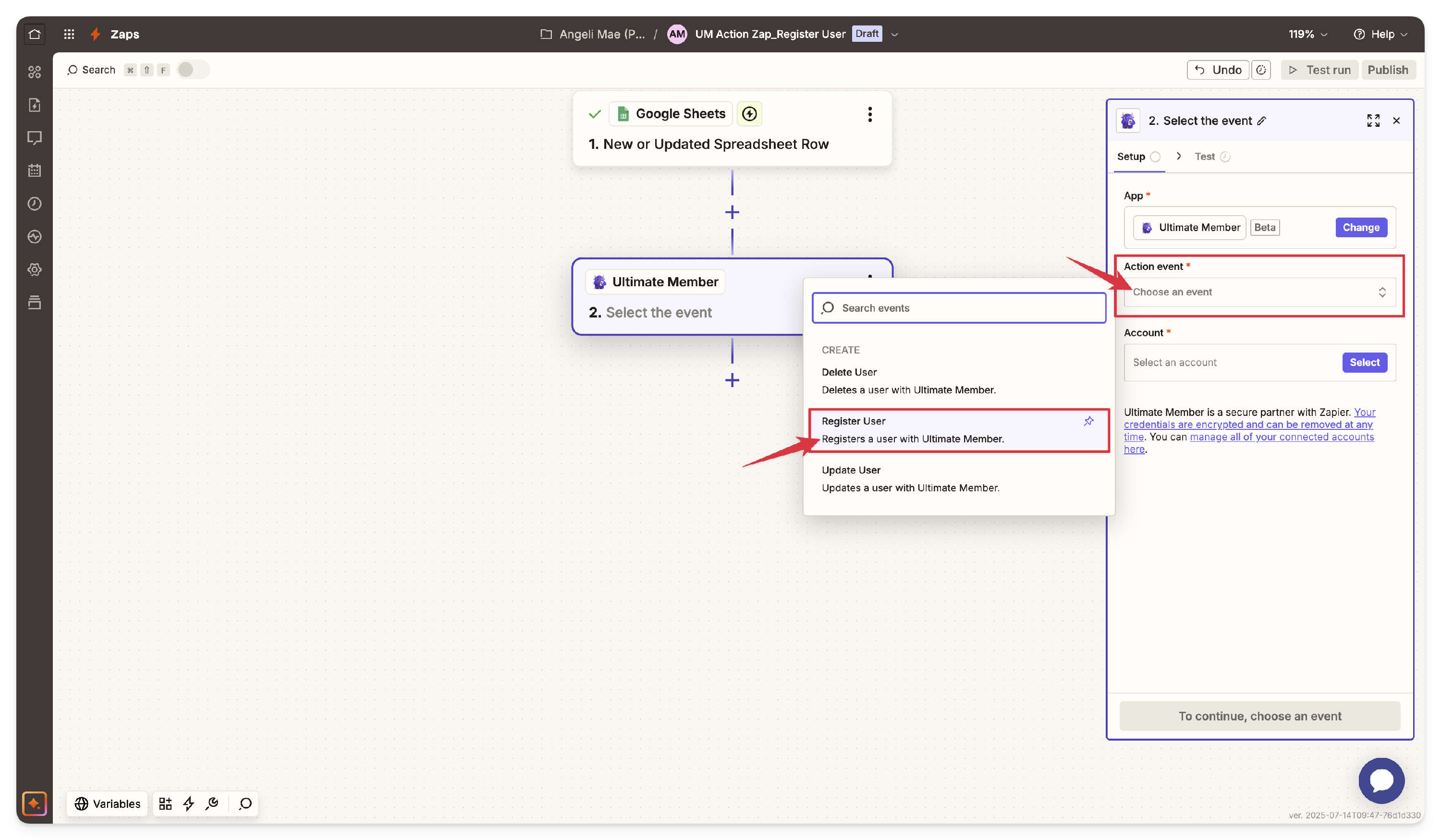
Task: Open the calendar schedule icon in sidebar
Action: 35,170
